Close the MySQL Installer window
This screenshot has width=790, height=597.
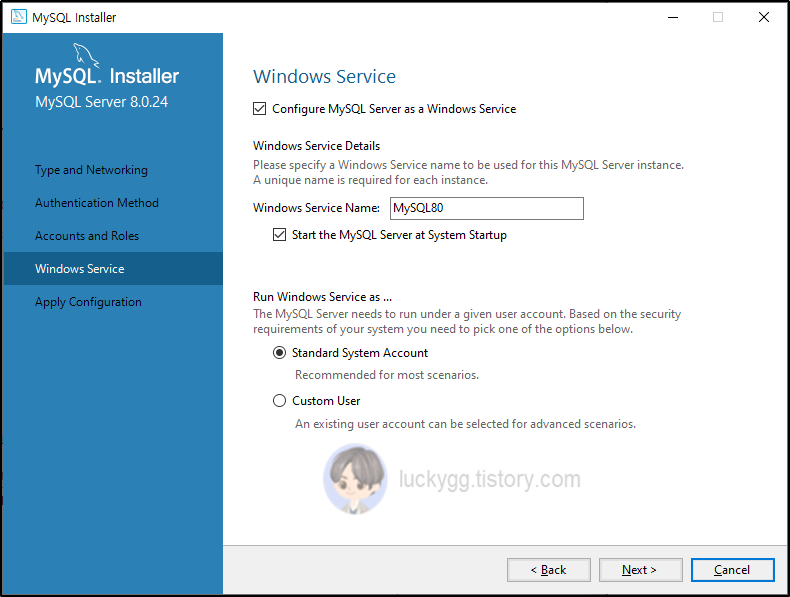[x=764, y=17]
